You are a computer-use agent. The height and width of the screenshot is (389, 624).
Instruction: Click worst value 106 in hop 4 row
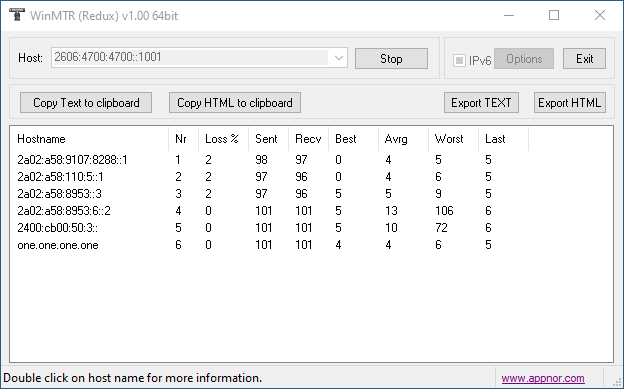[x=444, y=211]
